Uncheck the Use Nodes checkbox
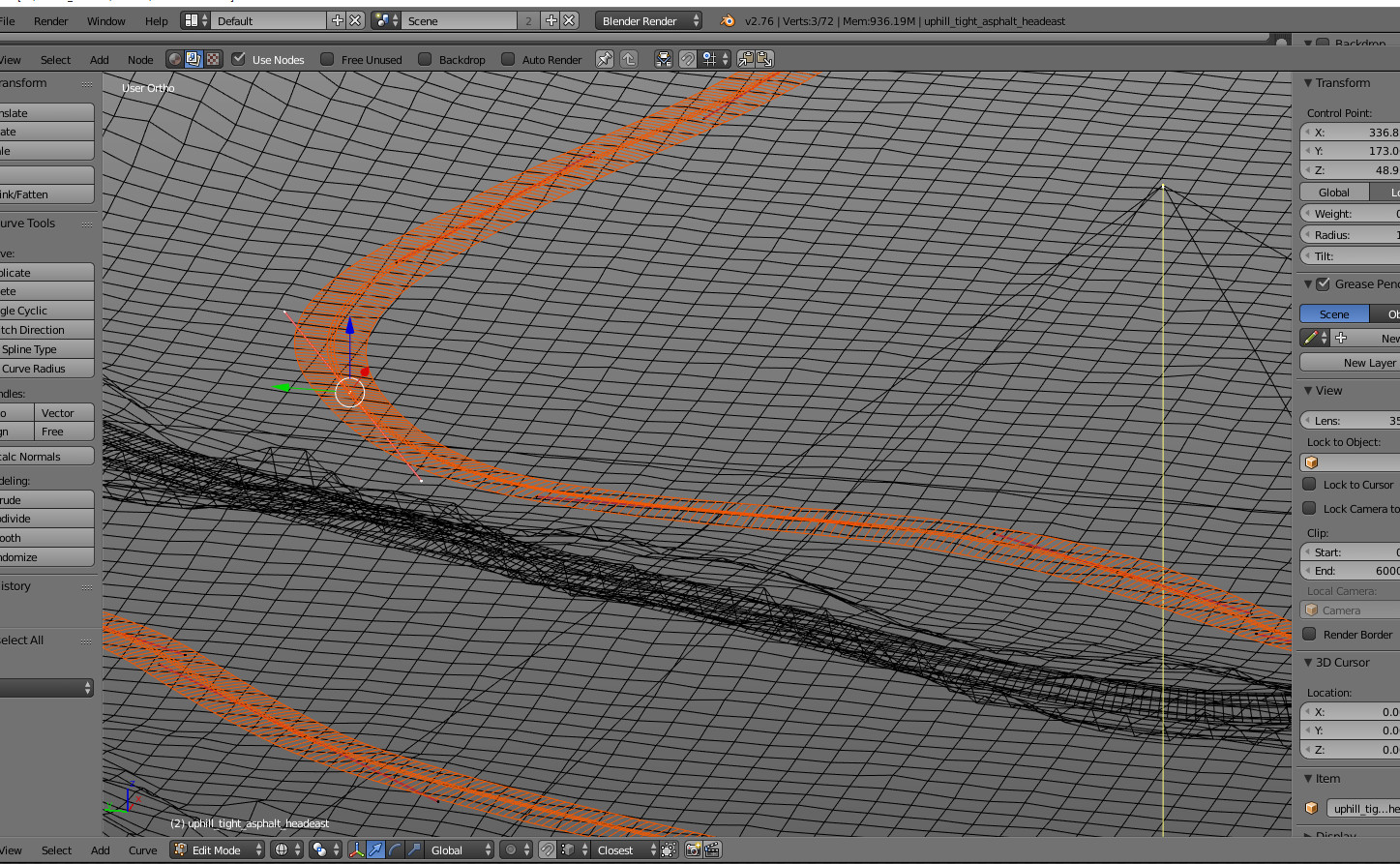 239,59
